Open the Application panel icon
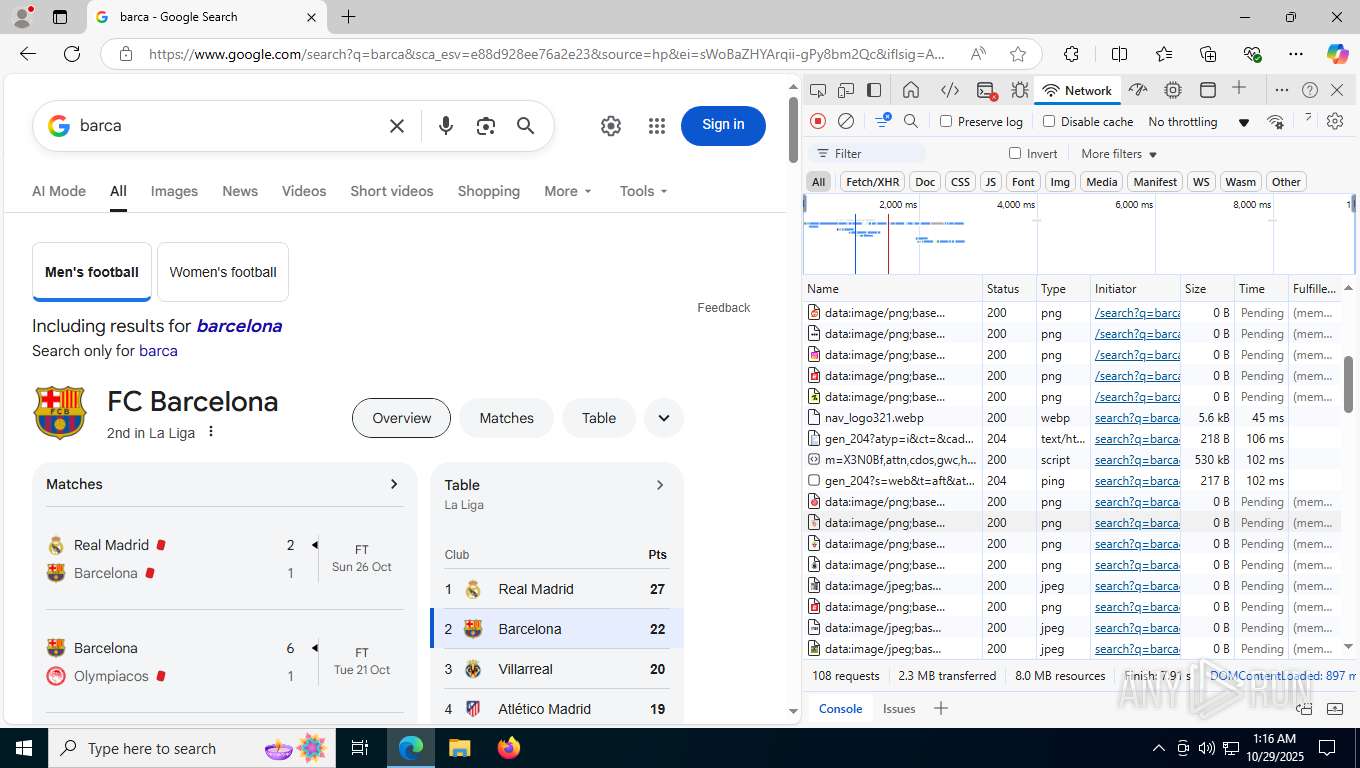1360x768 pixels. click(x=1207, y=90)
